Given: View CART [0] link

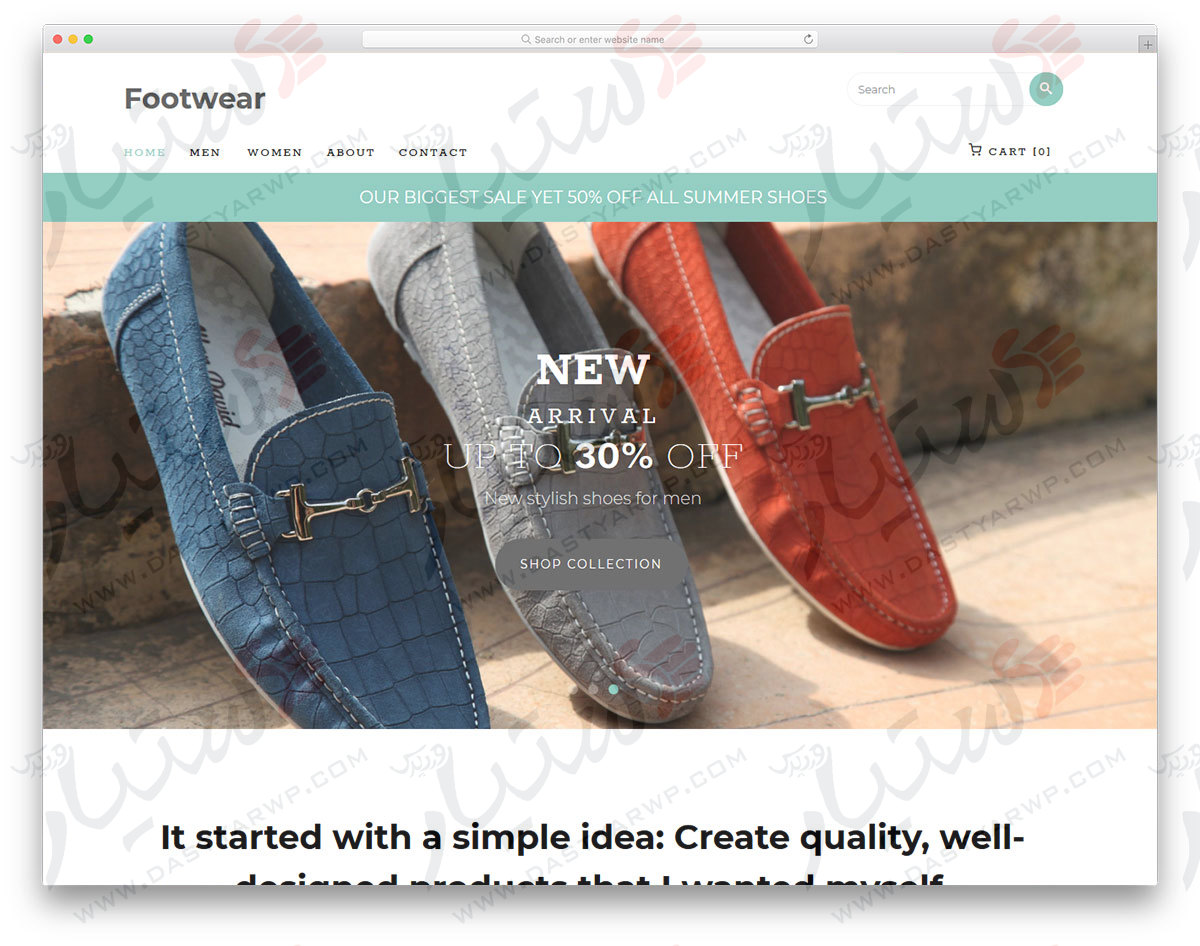Looking at the screenshot, I should pyautogui.click(x=1019, y=151).
